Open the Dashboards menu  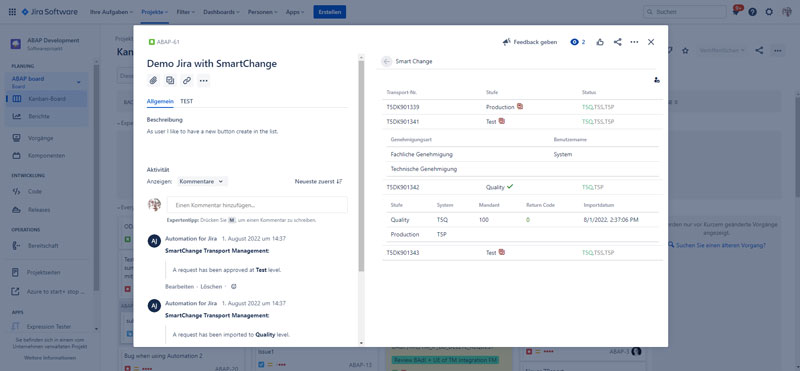[x=221, y=12]
